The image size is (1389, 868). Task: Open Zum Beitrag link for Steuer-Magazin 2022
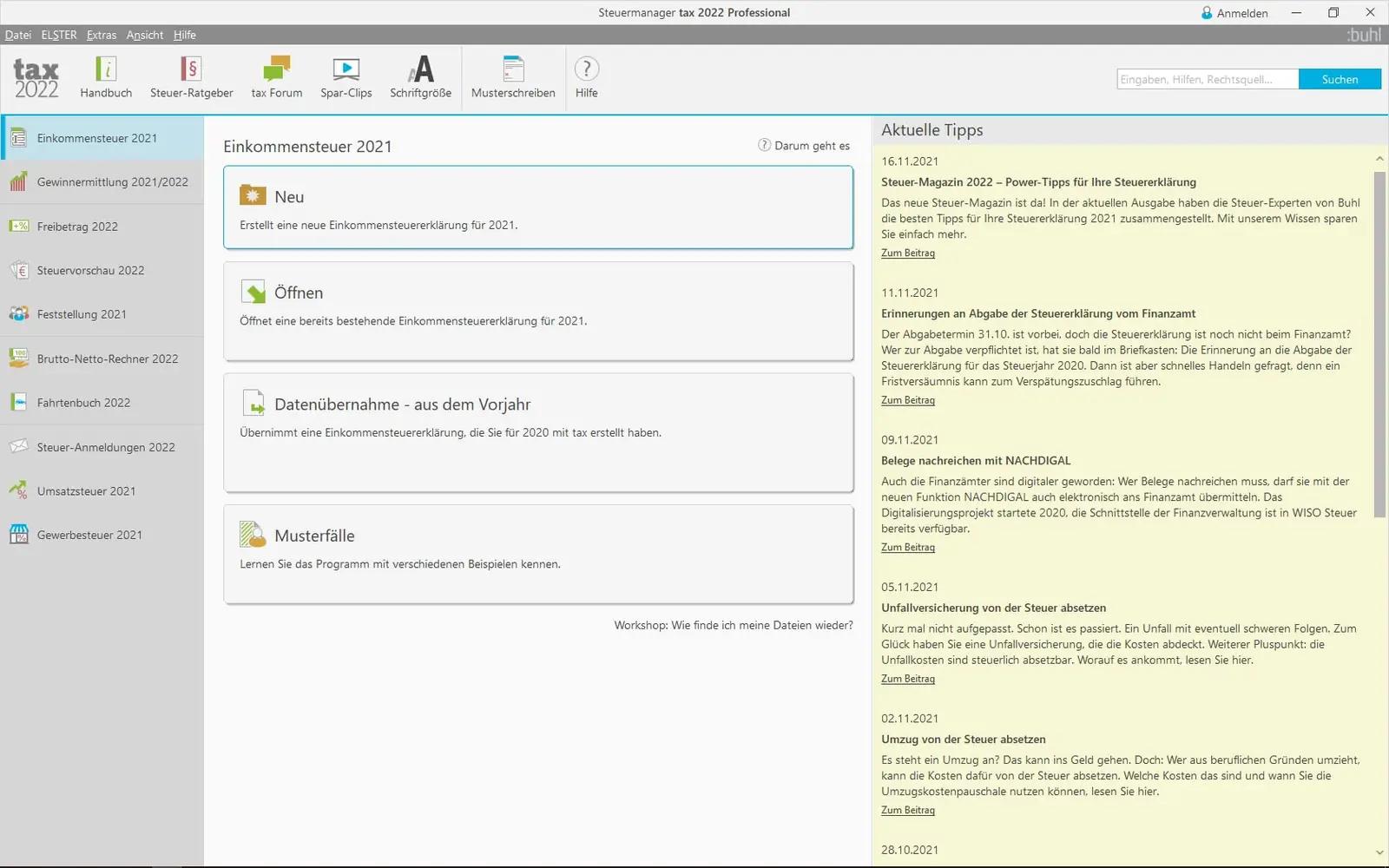[x=908, y=253]
